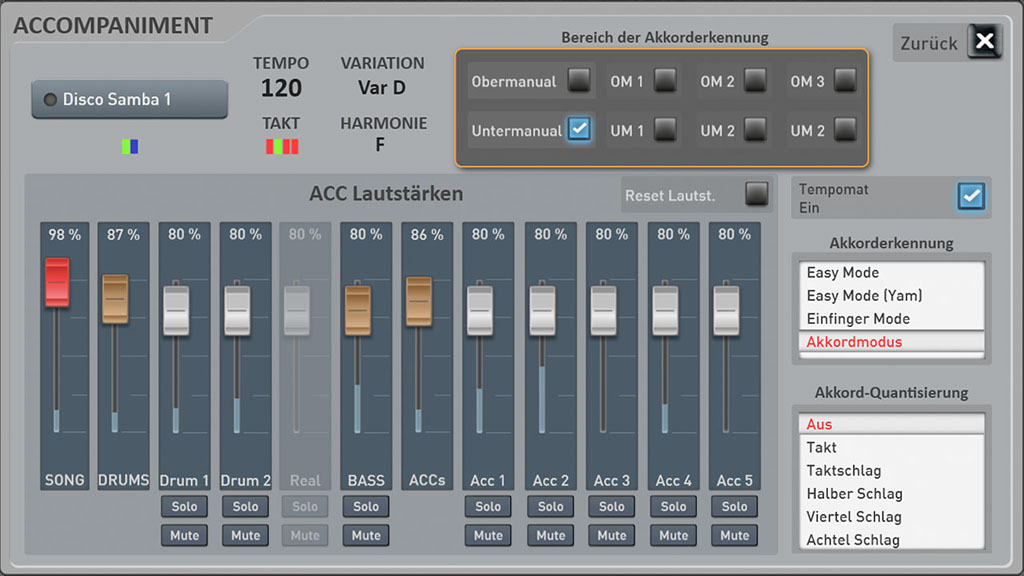Screen dimensions: 1024x576
Task: Close the panel with Zurück X button
Action: point(985,41)
